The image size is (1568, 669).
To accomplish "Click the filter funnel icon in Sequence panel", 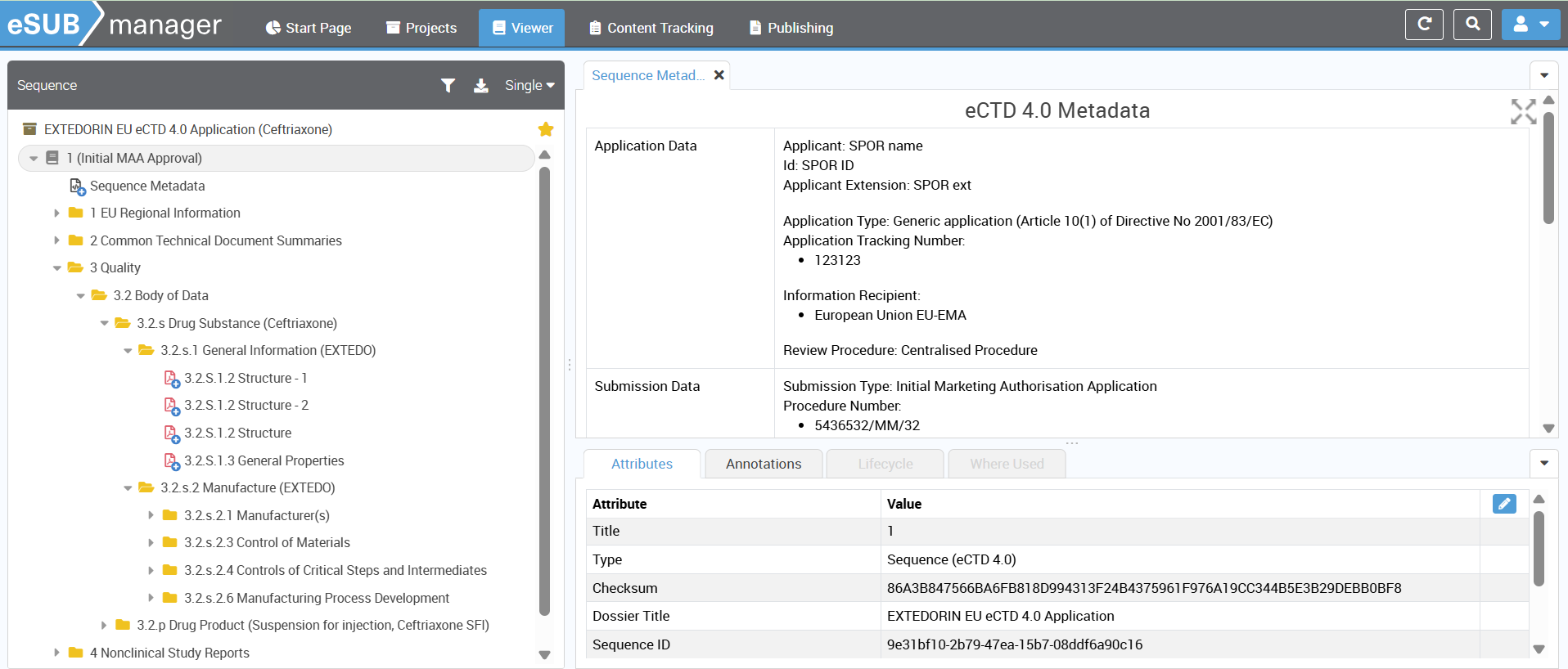I will pyautogui.click(x=448, y=85).
